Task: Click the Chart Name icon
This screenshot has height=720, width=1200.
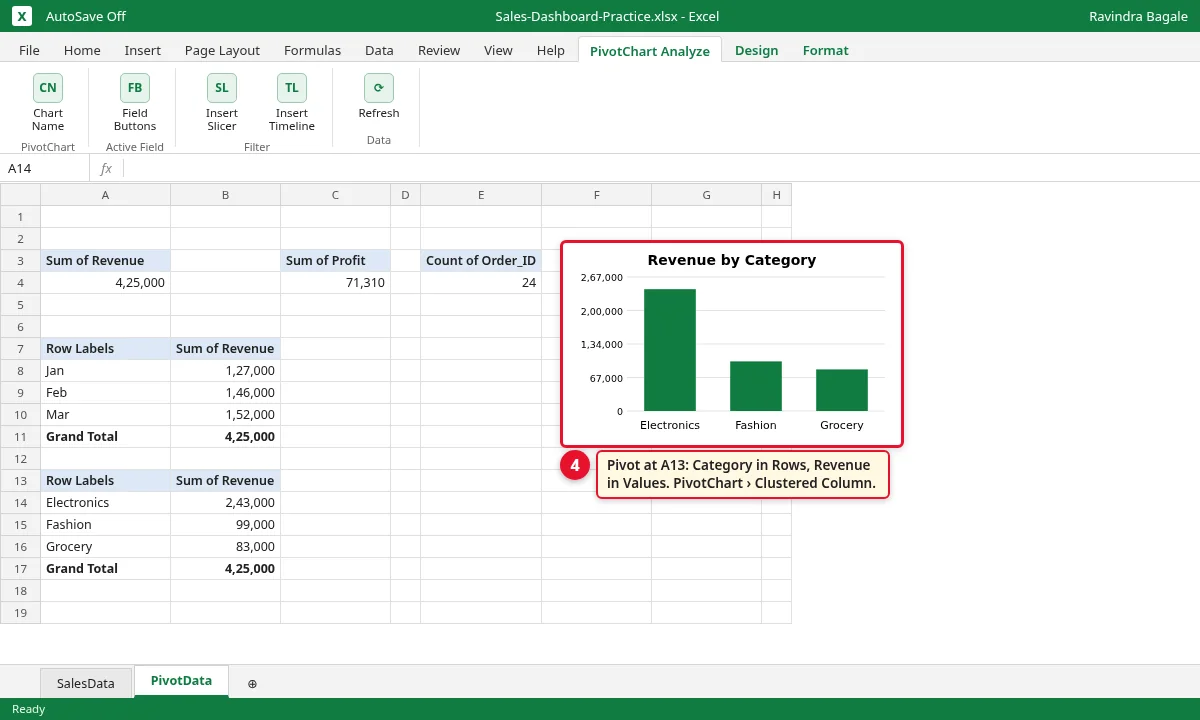Action: [48, 87]
